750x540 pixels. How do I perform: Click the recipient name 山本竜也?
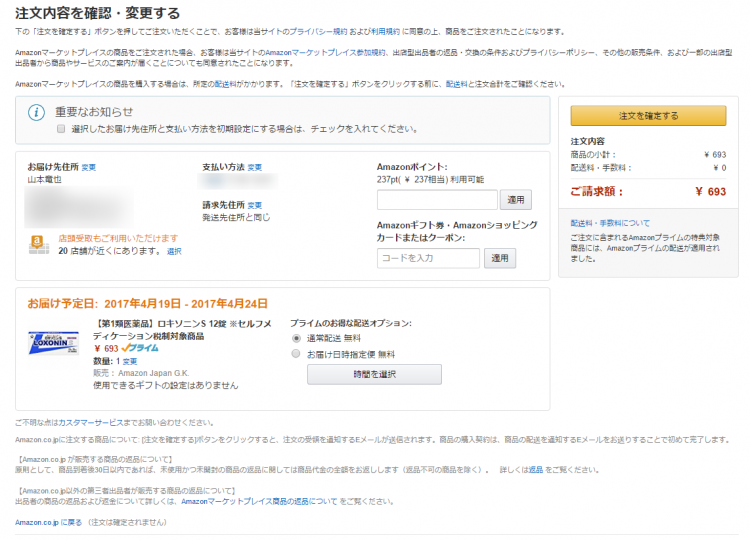point(44,179)
